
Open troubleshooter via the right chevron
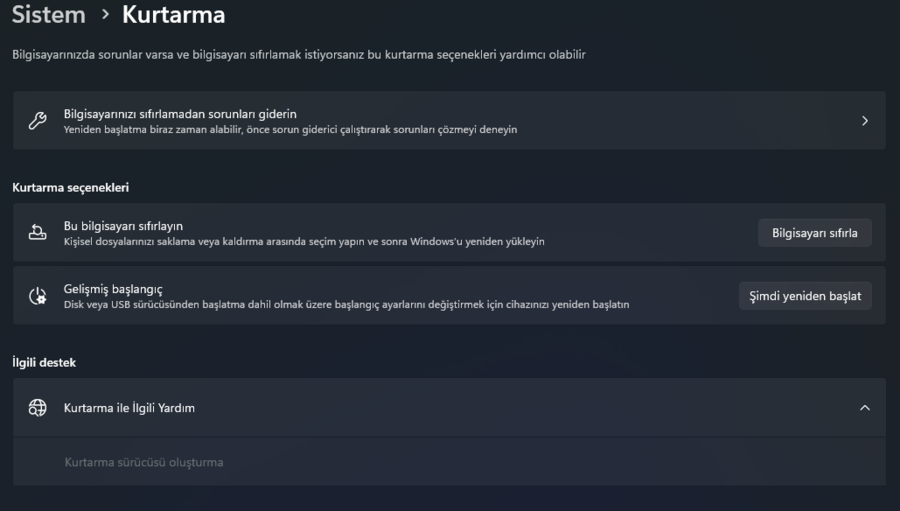[865, 121]
